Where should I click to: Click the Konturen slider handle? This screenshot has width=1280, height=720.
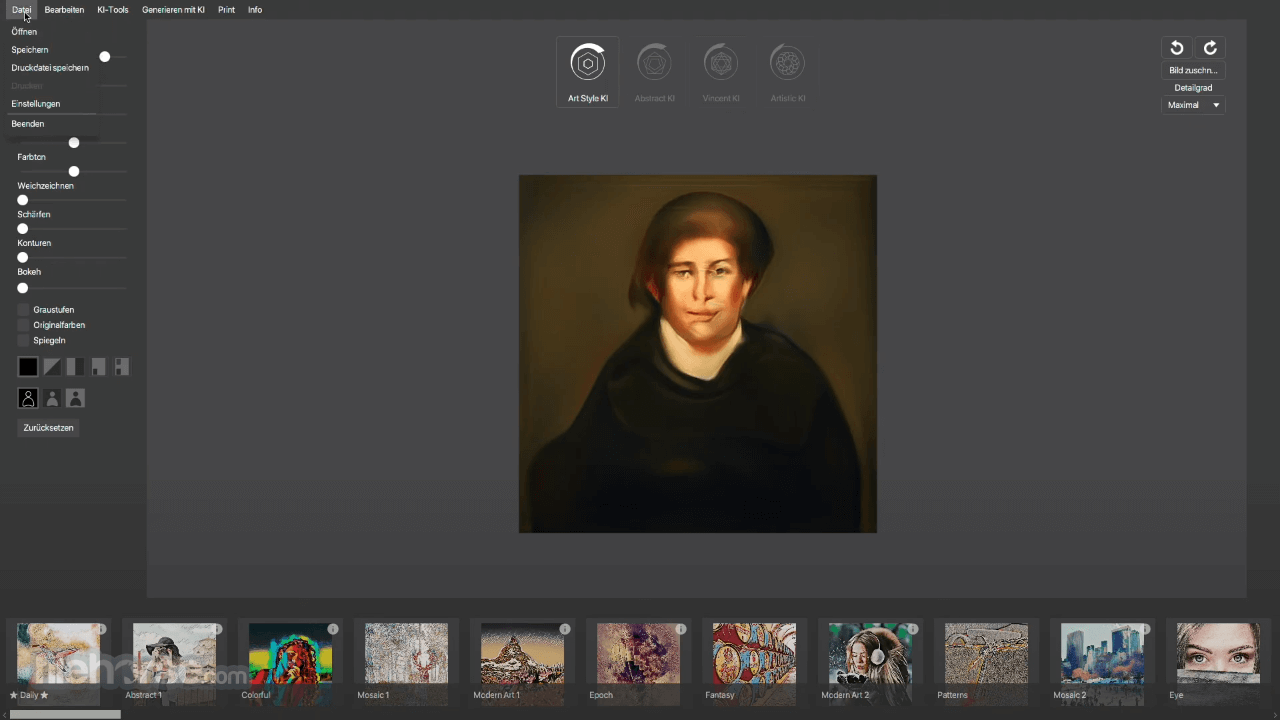(x=23, y=258)
